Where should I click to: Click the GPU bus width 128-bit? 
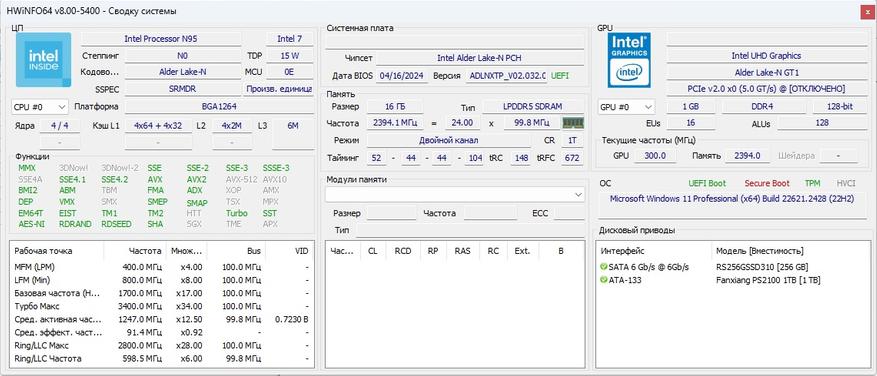pyautogui.click(x=839, y=106)
